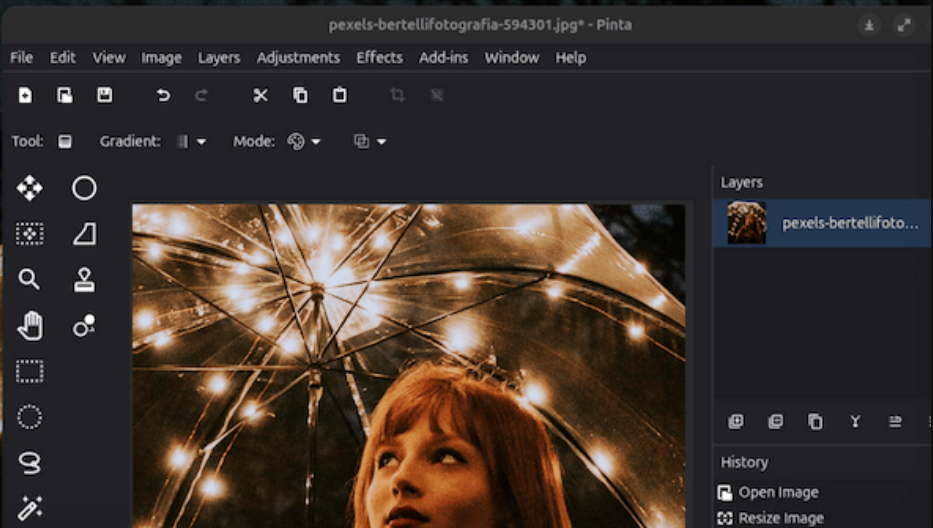Click the duplicate layer icon

(x=815, y=422)
